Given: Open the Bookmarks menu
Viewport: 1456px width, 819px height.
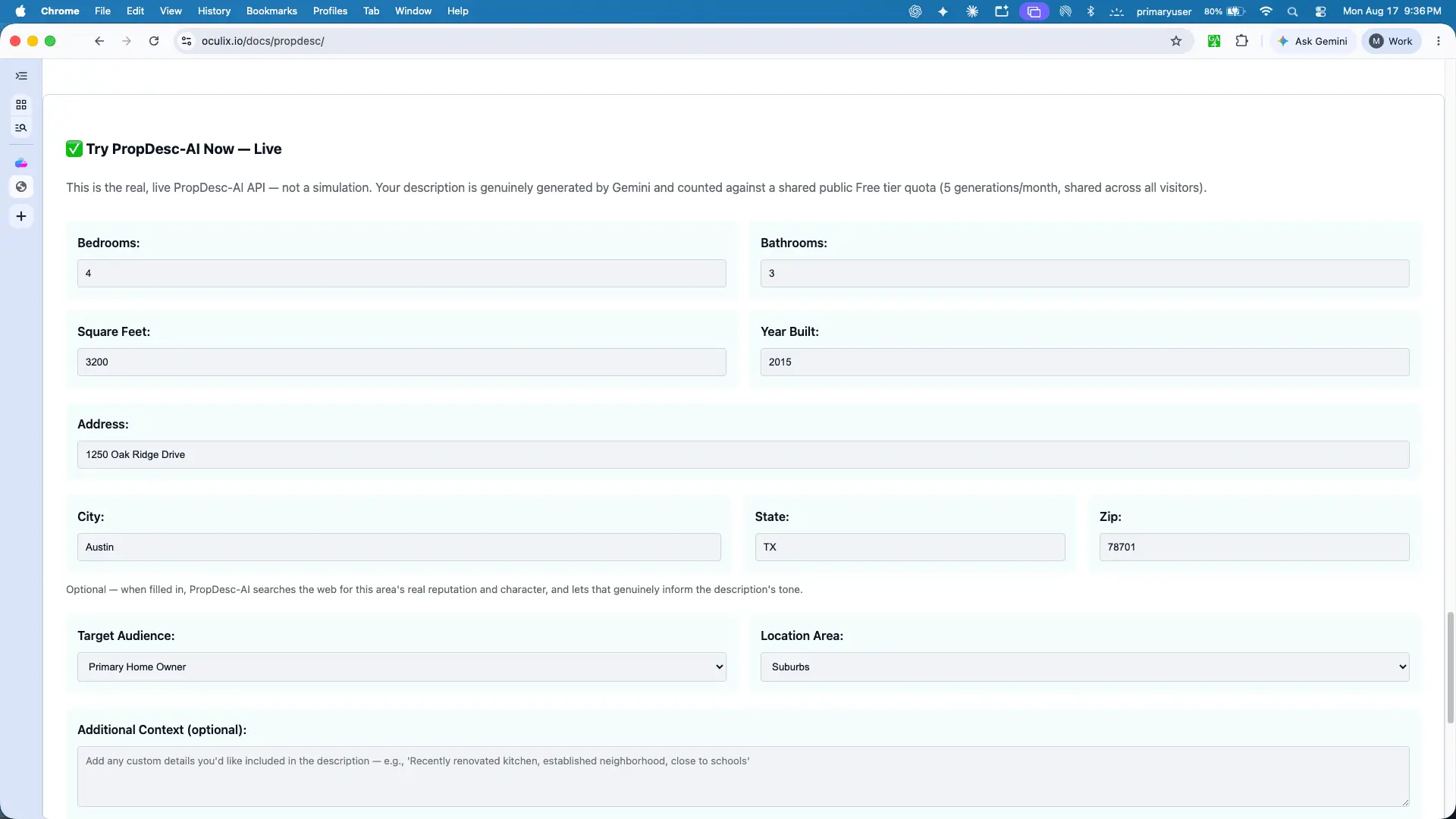Looking at the screenshot, I should click(271, 11).
